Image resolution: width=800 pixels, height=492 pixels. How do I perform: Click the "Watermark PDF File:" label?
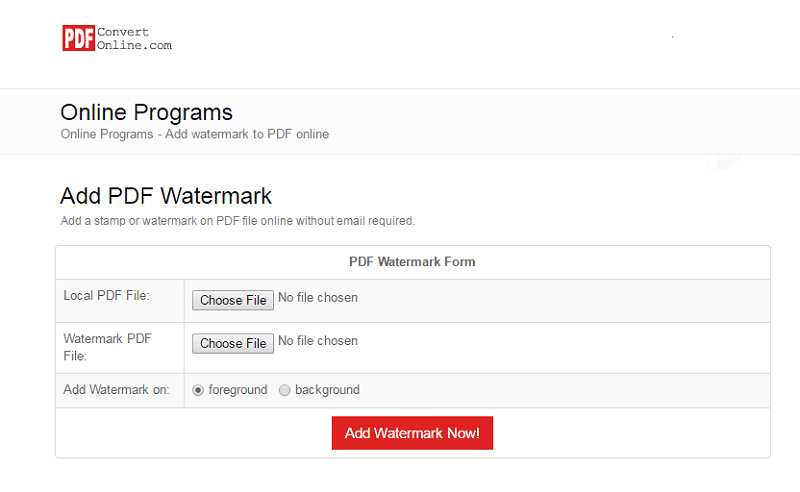(x=107, y=346)
